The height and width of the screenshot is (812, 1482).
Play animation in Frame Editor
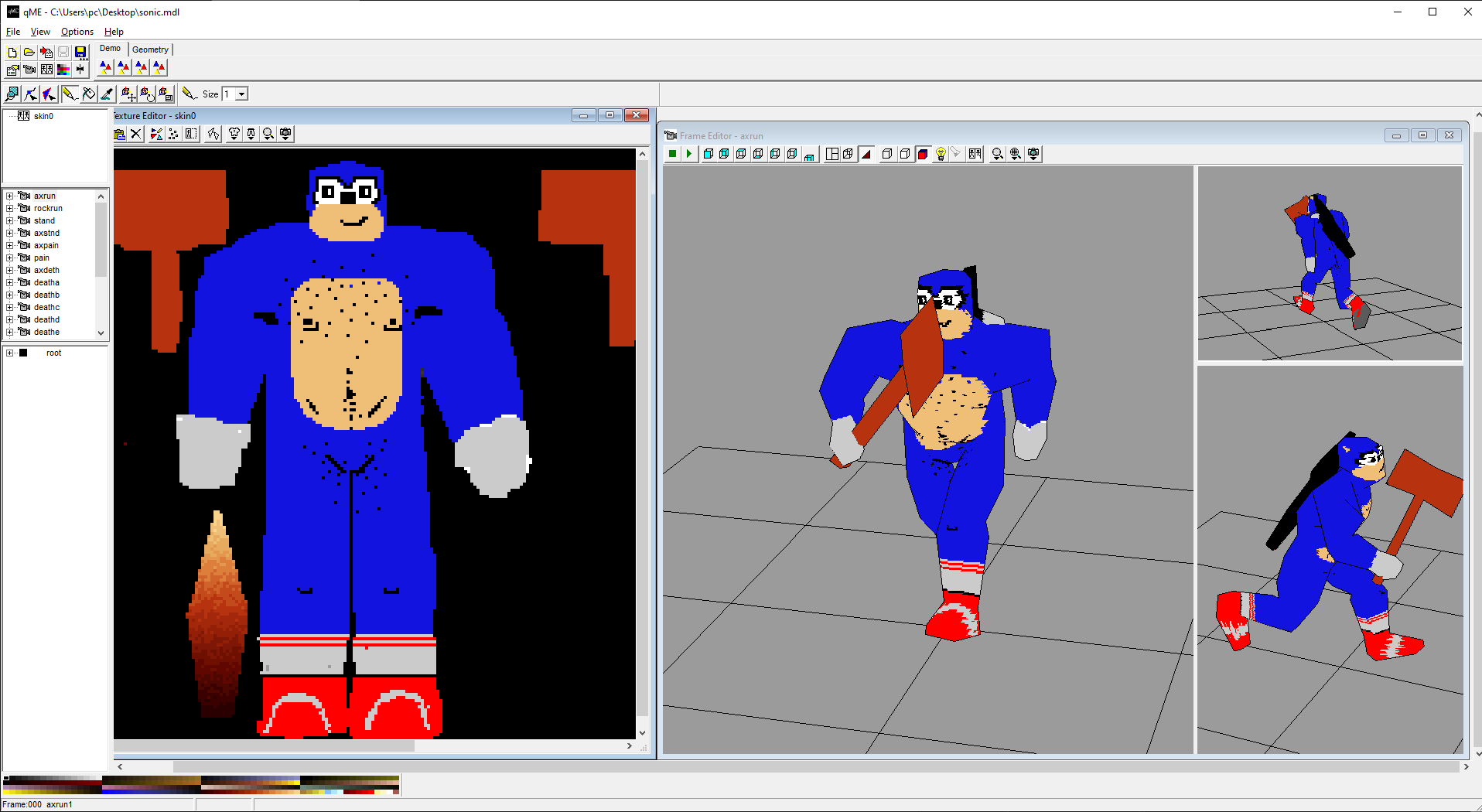pyautogui.click(x=688, y=154)
